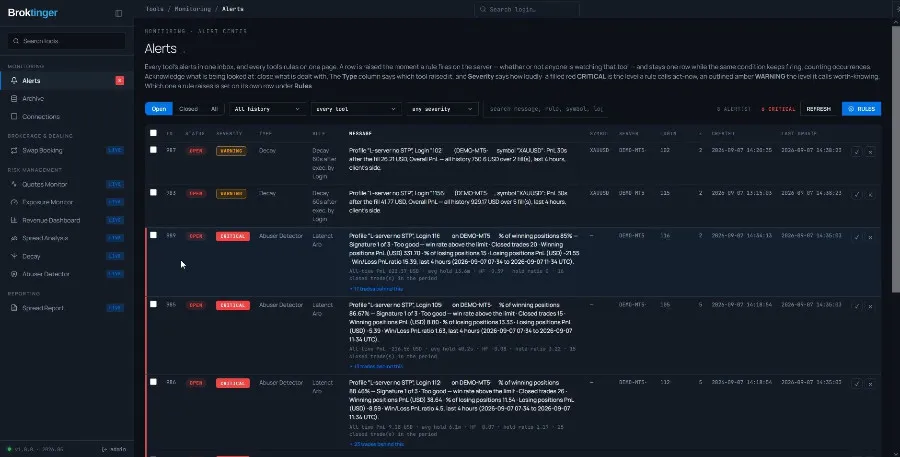Acknowledge alert 985 with checkmark icon
Viewport: 900px width, 457px height.
tap(856, 306)
